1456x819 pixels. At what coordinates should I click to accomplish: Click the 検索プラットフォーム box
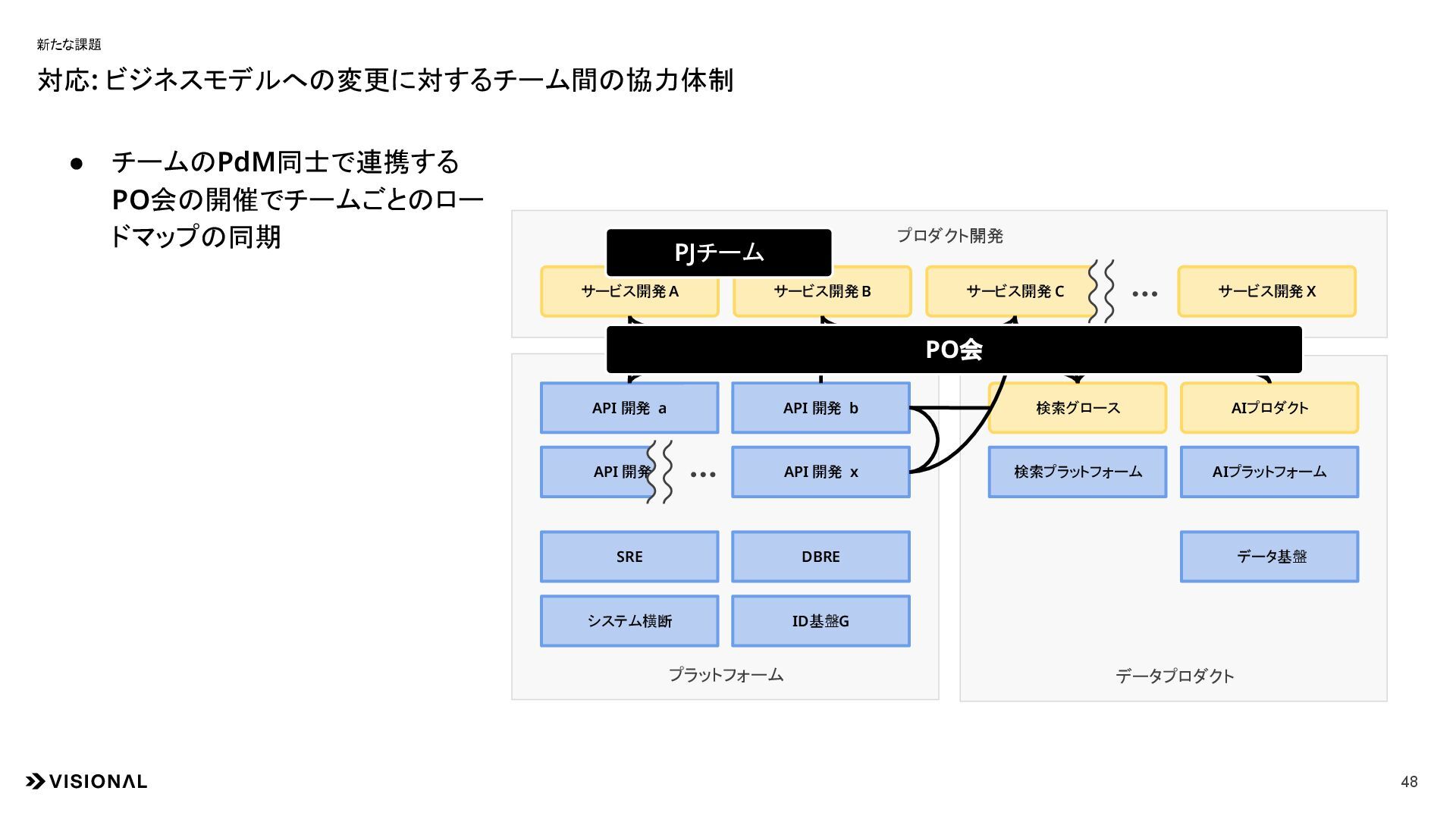point(1078,472)
